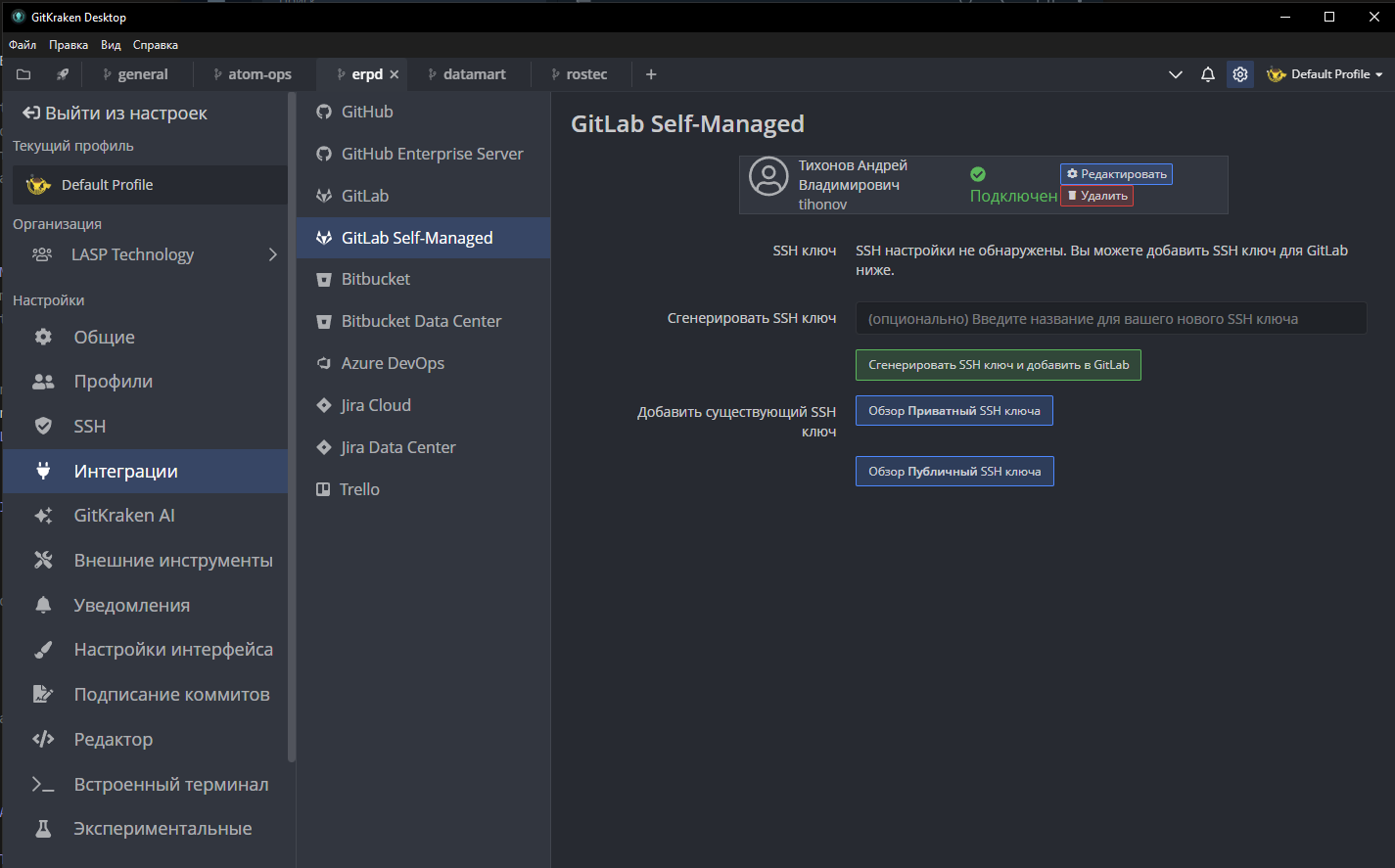Click the code brackets icon beside Редактор

tap(43, 739)
